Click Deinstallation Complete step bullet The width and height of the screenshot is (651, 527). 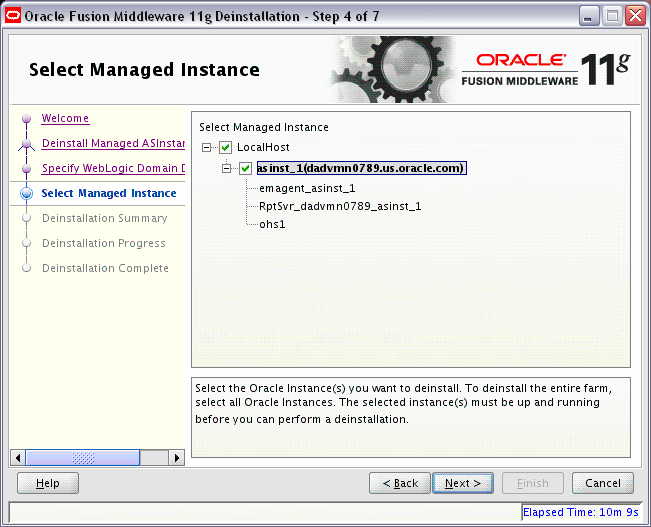click(x=27, y=268)
